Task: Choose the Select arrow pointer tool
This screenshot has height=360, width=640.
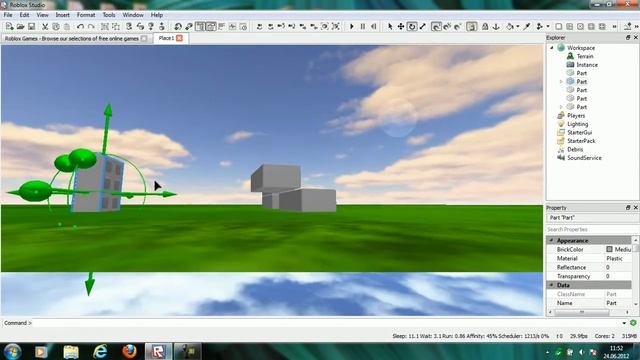Action: point(390,27)
